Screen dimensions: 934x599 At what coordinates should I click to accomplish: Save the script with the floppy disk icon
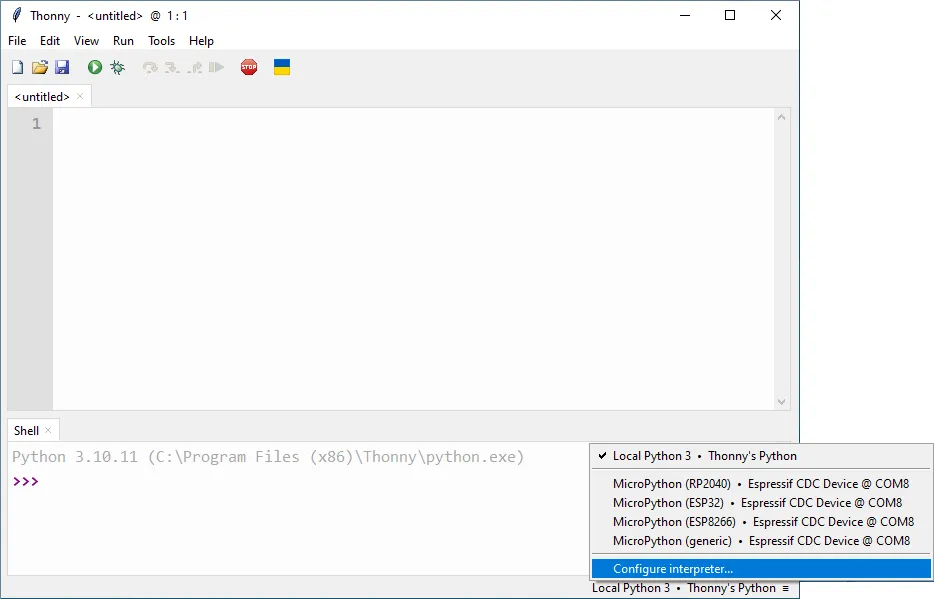(62, 67)
